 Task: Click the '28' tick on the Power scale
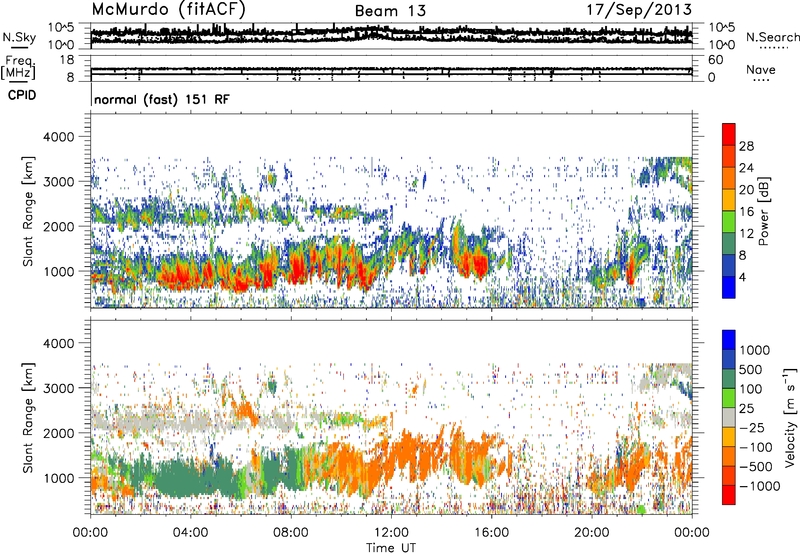(746, 146)
